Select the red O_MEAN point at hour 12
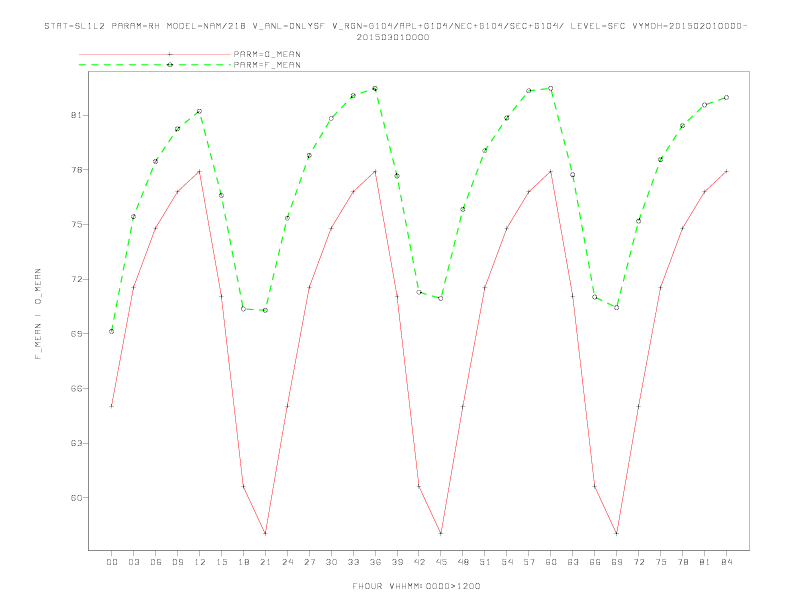 pos(200,172)
